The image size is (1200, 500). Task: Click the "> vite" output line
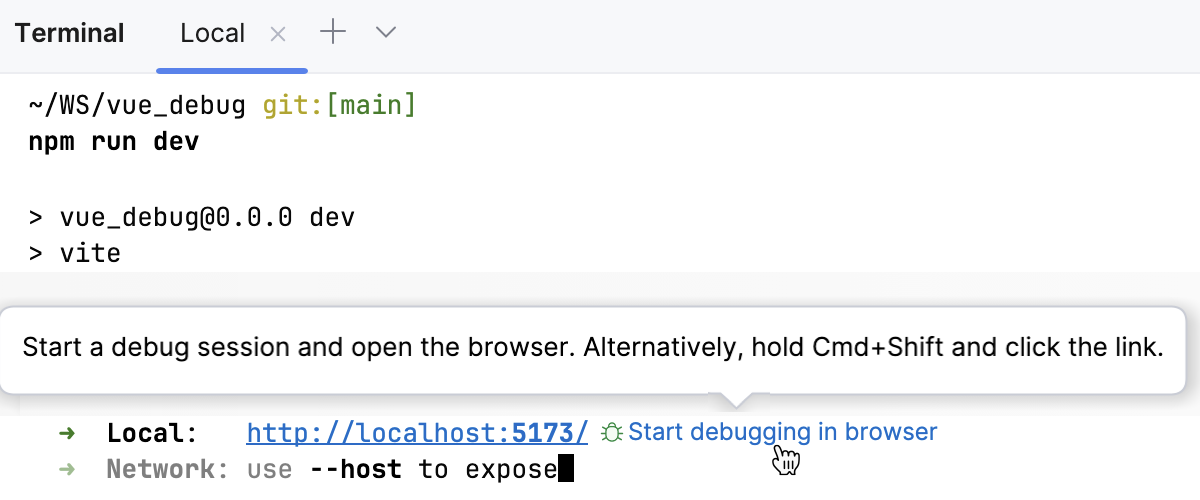point(76,254)
